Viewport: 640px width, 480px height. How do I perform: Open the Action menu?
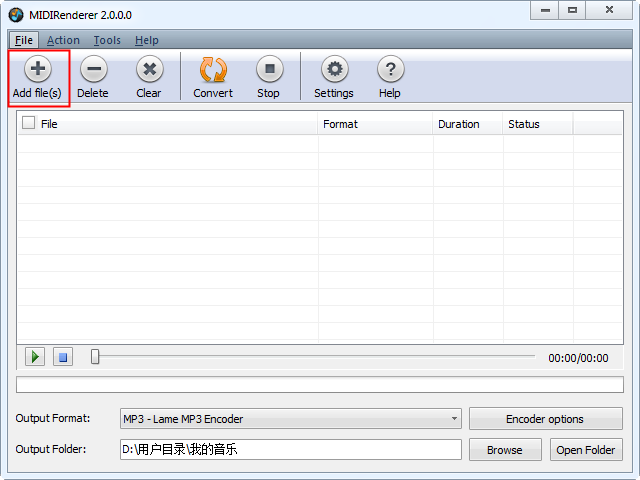pos(63,40)
